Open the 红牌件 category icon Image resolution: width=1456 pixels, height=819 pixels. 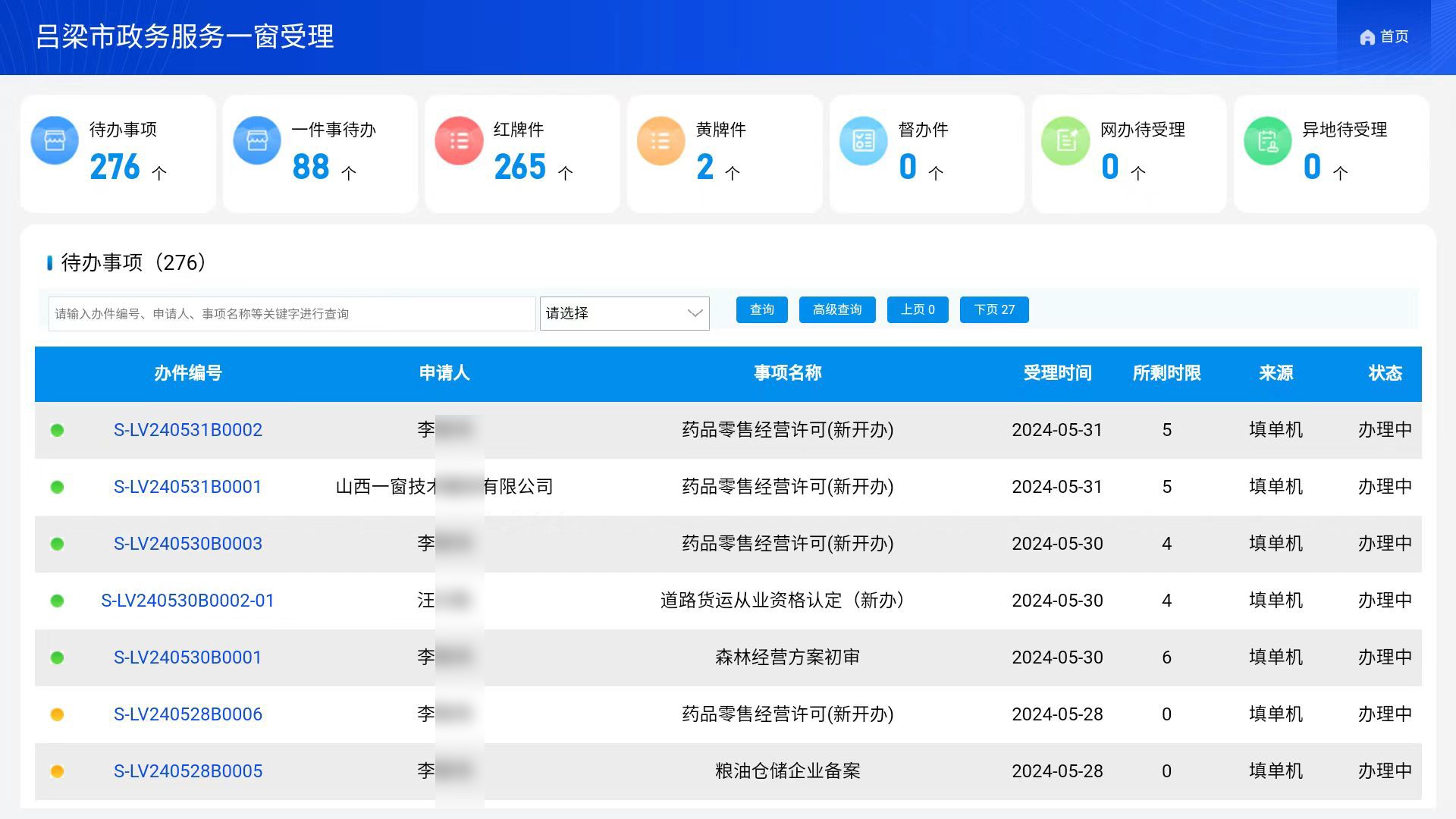(459, 141)
